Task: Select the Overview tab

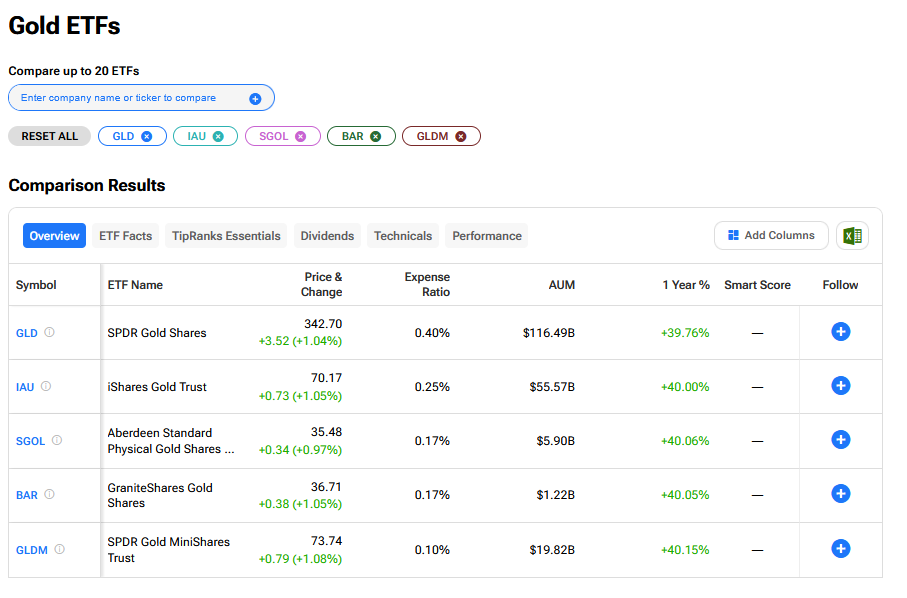Action: (x=54, y=236)
